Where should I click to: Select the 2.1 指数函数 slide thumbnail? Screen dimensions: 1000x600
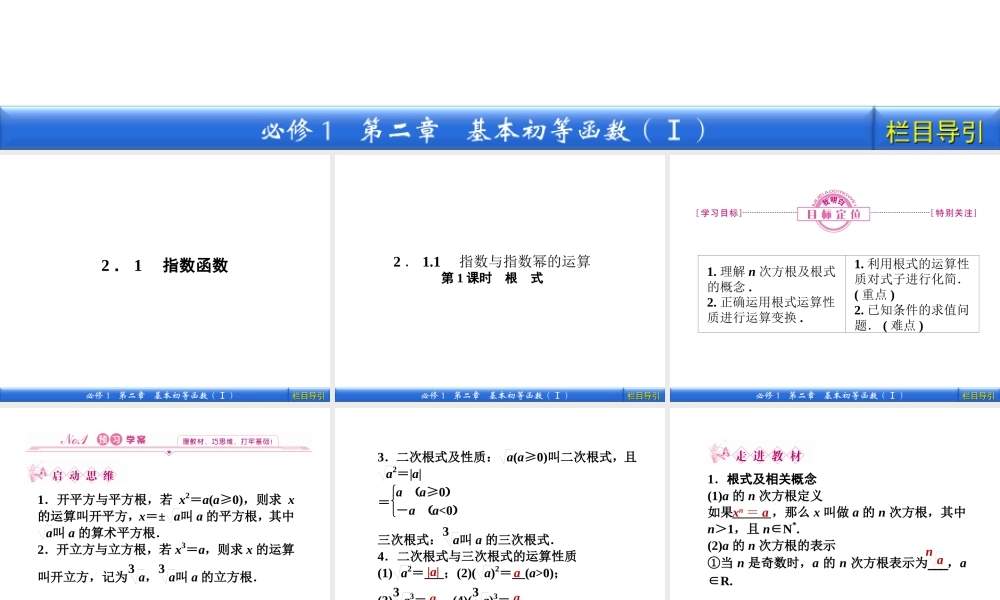click(x=165, y=265)
